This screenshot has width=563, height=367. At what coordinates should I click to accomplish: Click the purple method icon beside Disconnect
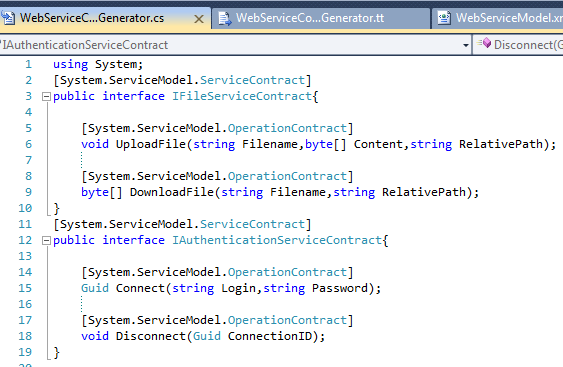484,44
